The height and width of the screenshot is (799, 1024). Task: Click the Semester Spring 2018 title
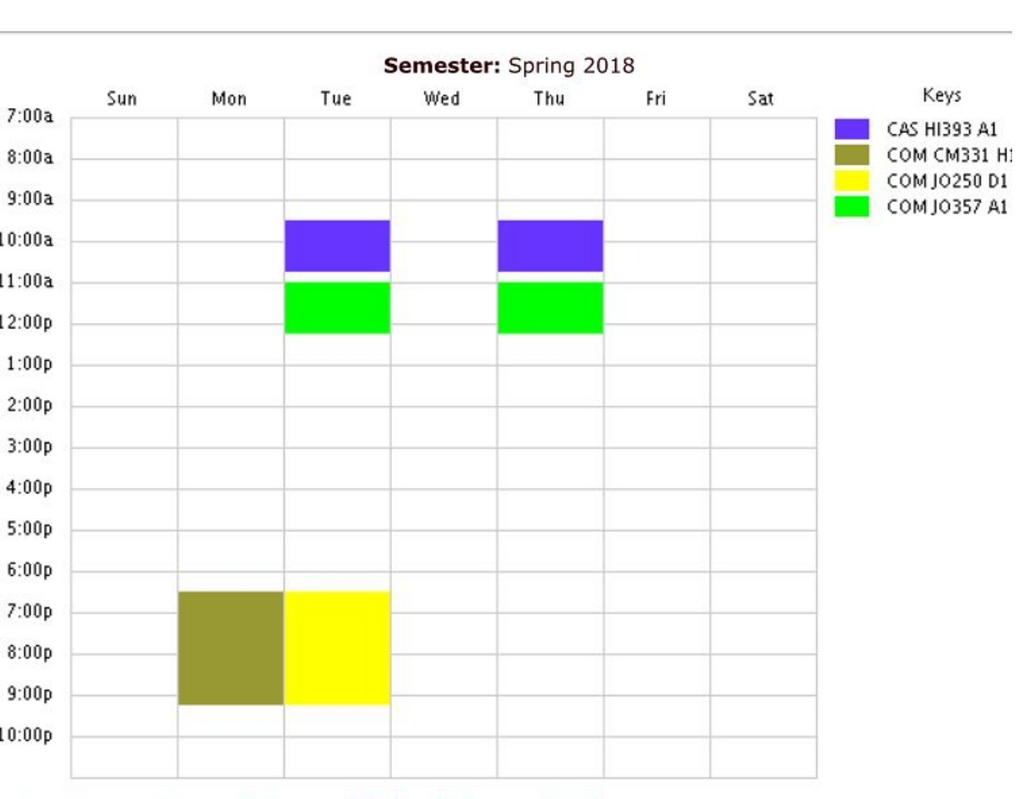click(509, 66)
